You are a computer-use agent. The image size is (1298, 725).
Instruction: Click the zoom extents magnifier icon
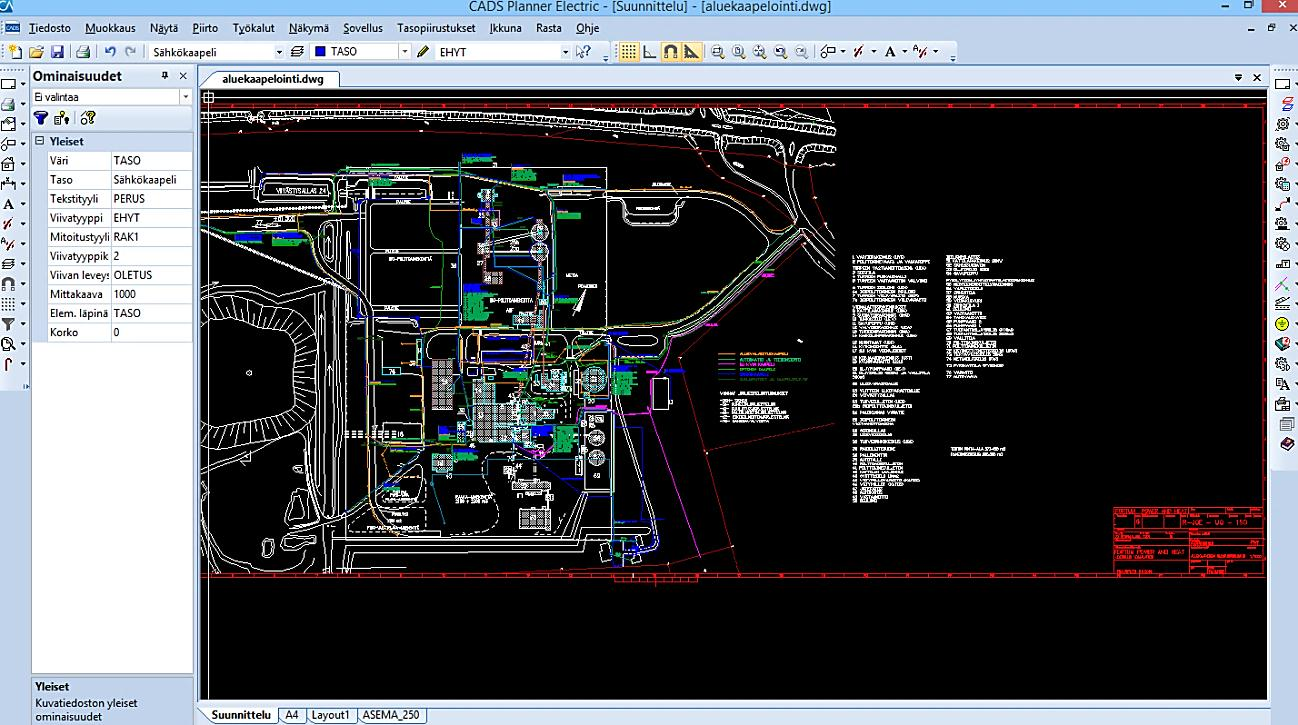click(760, 51)
